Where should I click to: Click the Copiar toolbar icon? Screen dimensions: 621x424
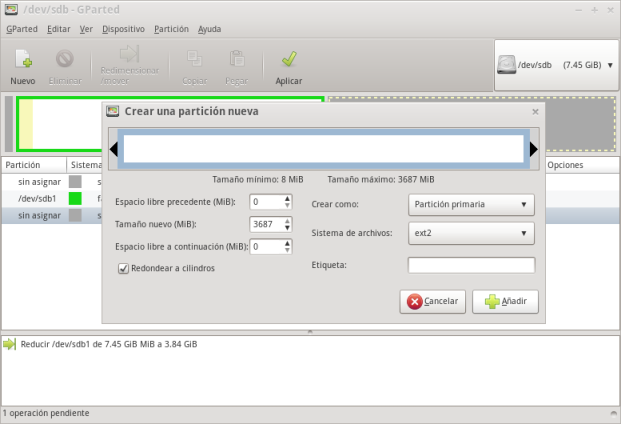click(x=196, y=60)
